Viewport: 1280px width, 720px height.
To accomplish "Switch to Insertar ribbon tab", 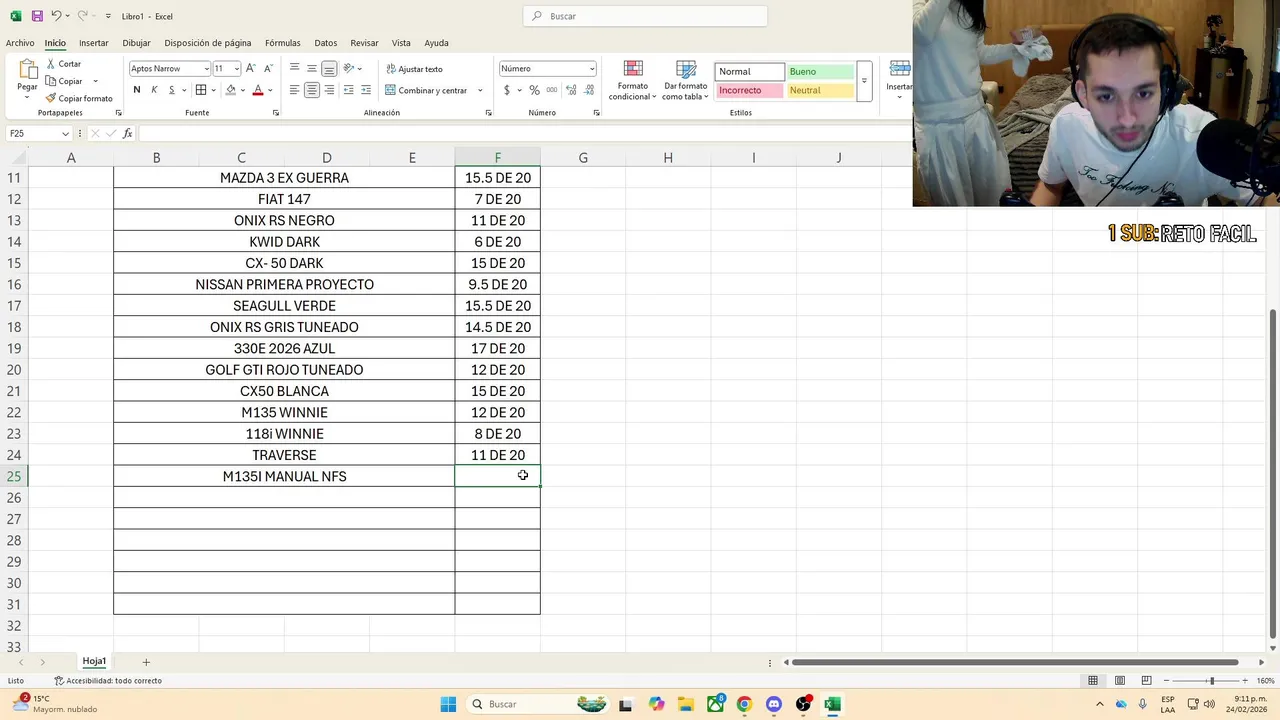I will point(94,43).
